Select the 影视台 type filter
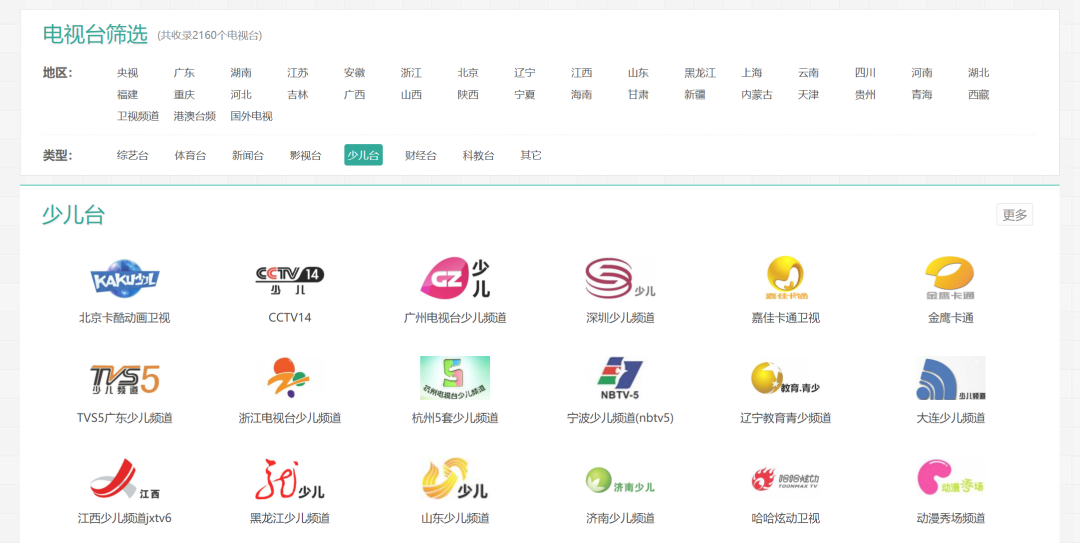Image resolution: width=1080 pixels, height=543 pixels. (306, 155)
